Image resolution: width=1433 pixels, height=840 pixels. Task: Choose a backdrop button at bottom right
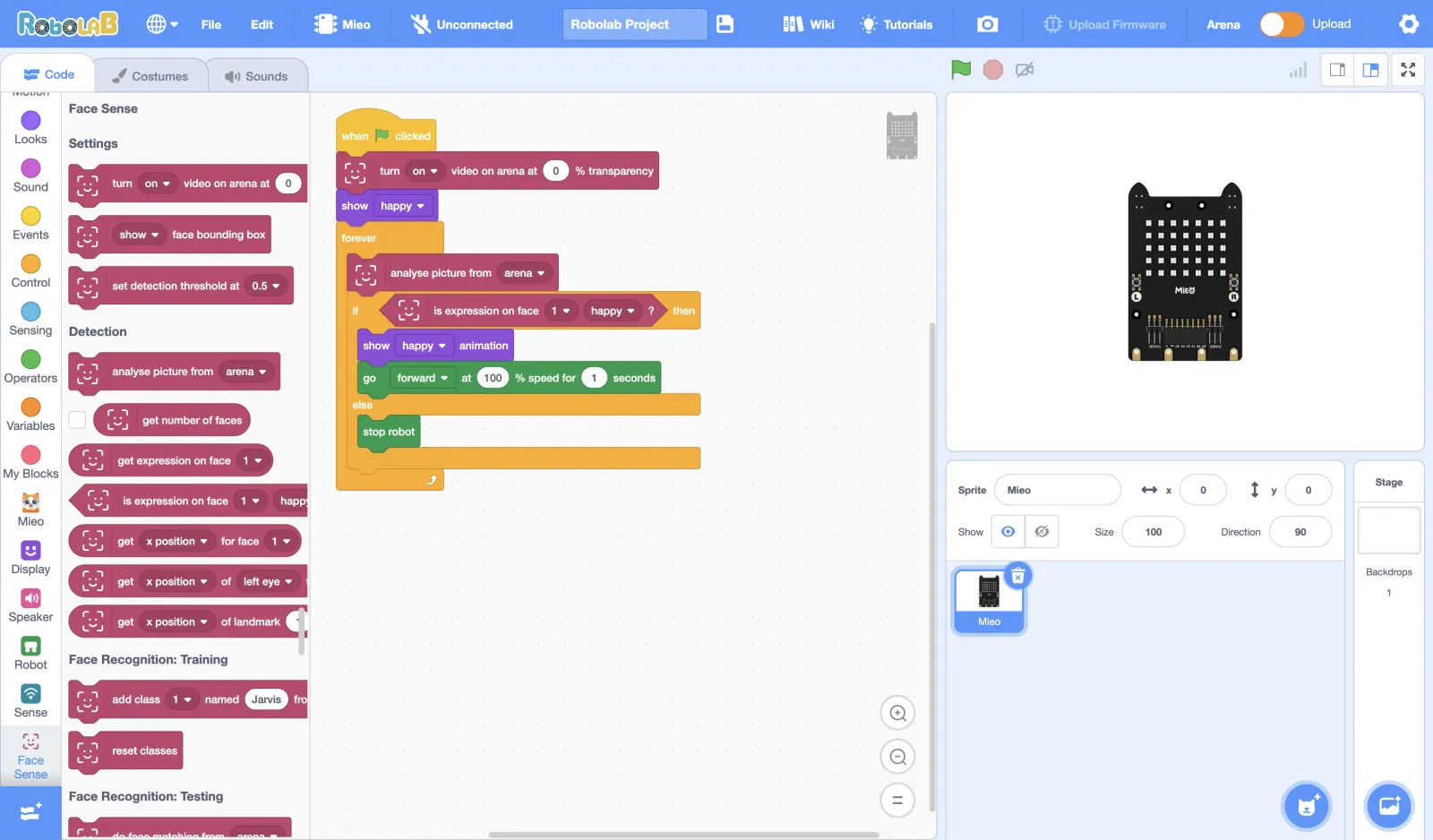pyautogui.click(x=1389, y=806)
